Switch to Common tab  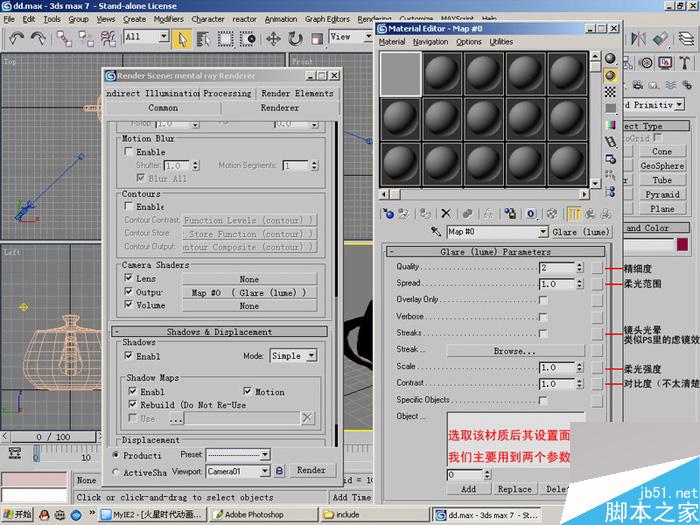pyautogui.click(x=163, y=108)
